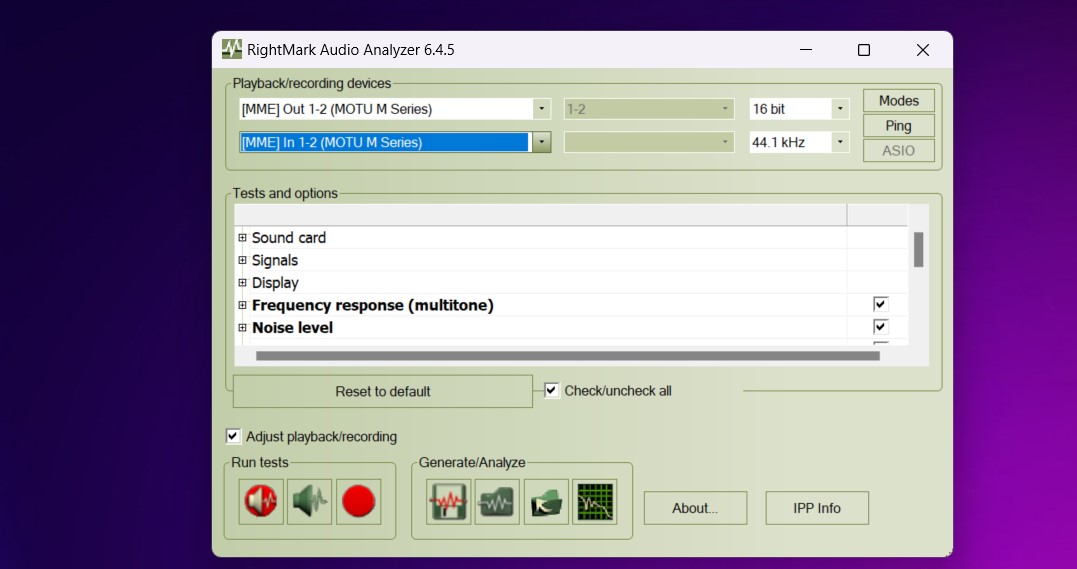Open the 44.1 kHz sample rate dropdown
Screen dimensions: 1077x569
pyautogui.click(x=839, y=142)
